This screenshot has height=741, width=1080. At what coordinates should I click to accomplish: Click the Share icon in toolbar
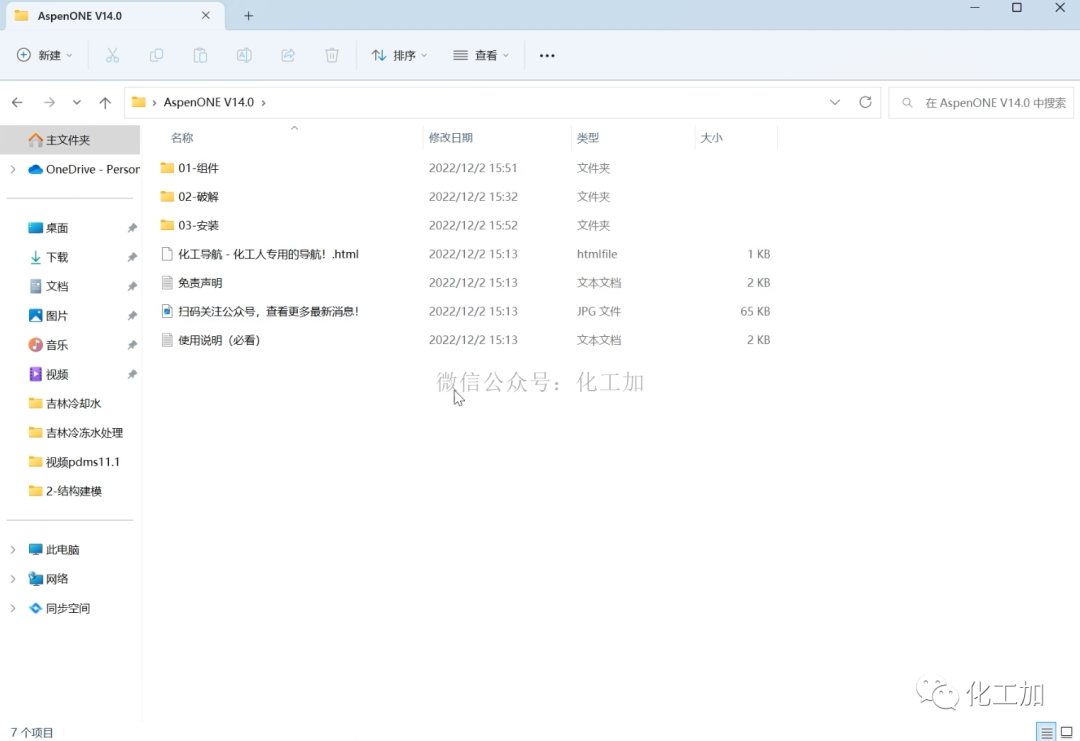pos(288,56)
